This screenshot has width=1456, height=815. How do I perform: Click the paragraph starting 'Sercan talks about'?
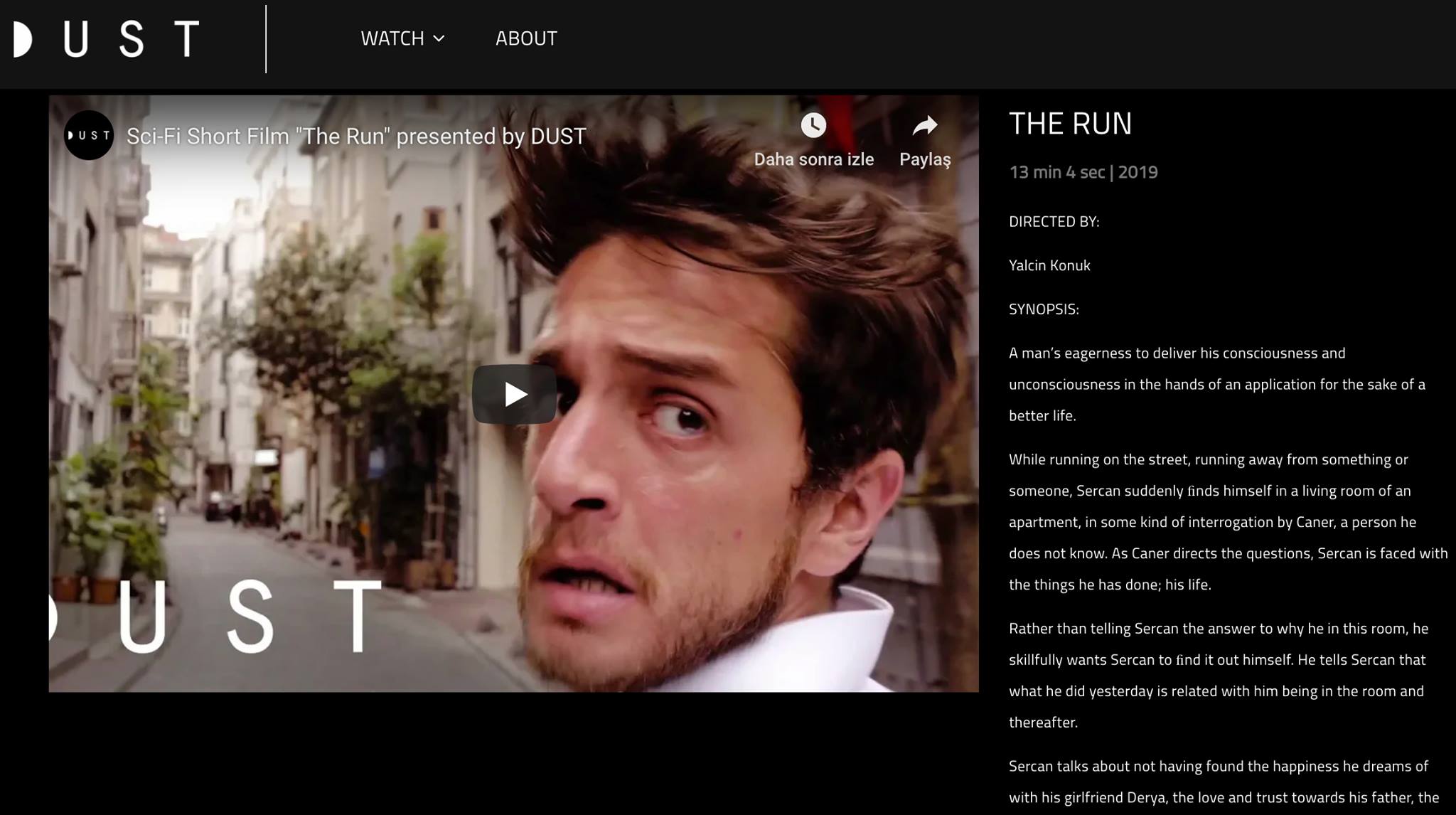pyautogui.click(x=1224, y=782)
